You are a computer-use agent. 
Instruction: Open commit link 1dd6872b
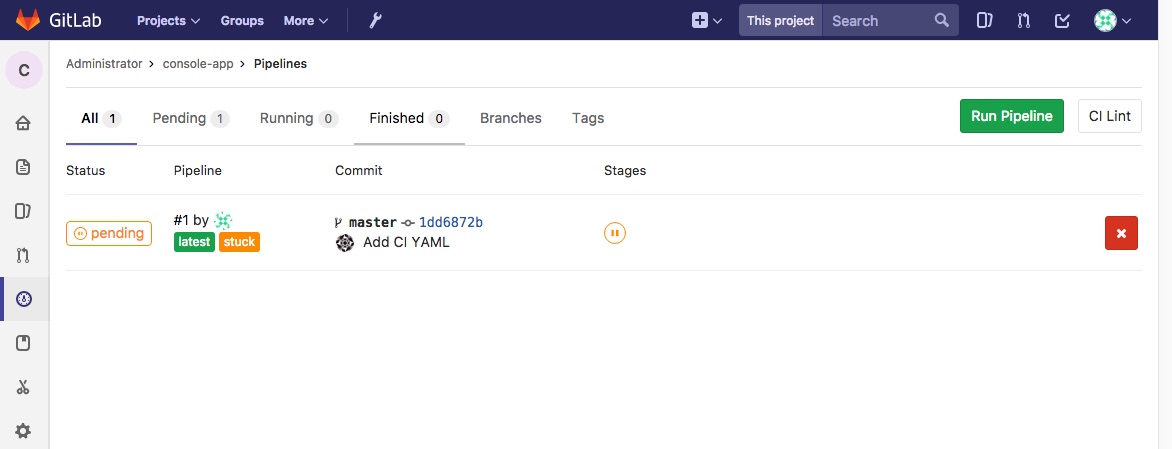[451, 222]
